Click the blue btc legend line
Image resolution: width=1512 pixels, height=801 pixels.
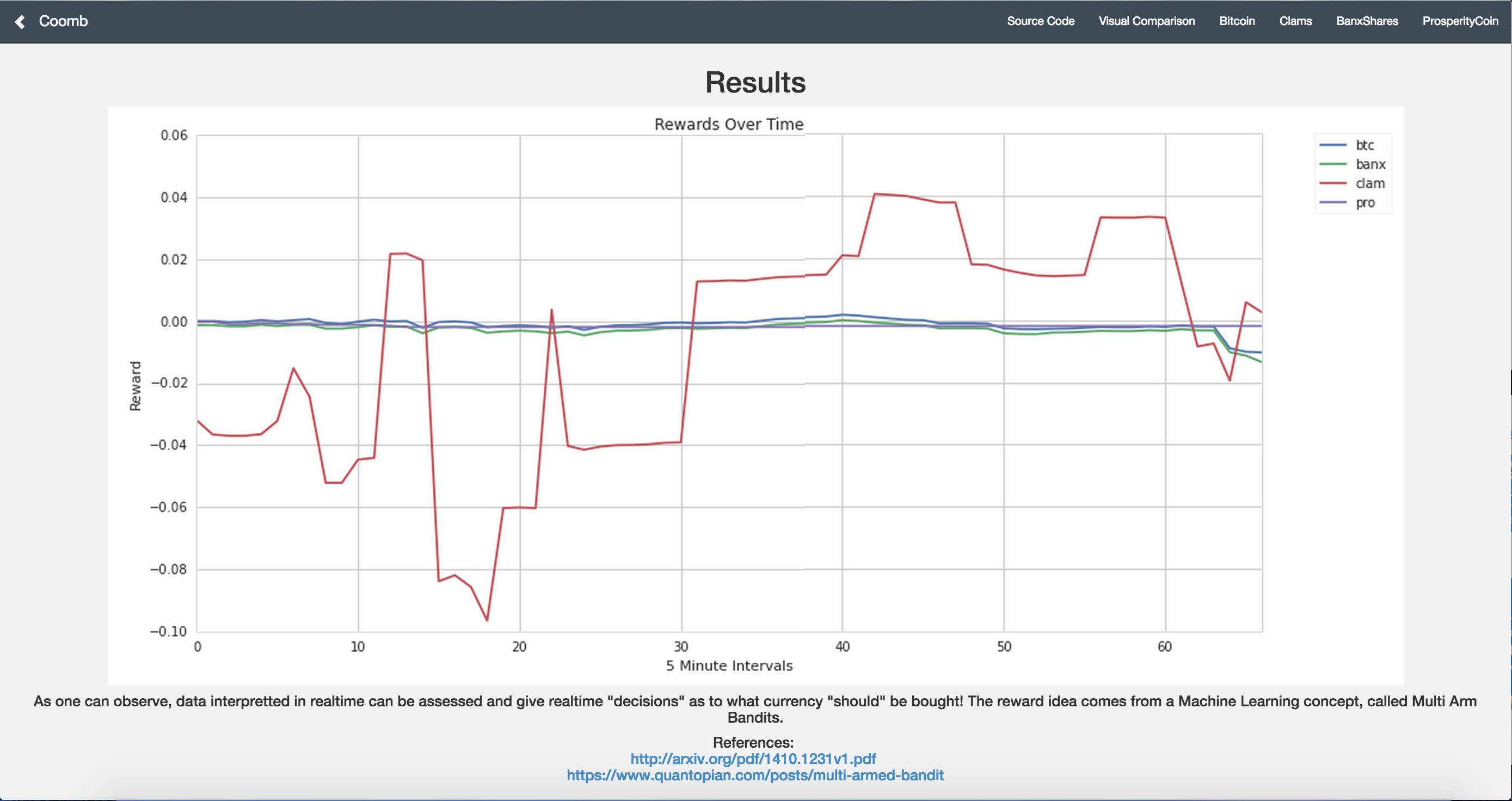point(1332,145)
